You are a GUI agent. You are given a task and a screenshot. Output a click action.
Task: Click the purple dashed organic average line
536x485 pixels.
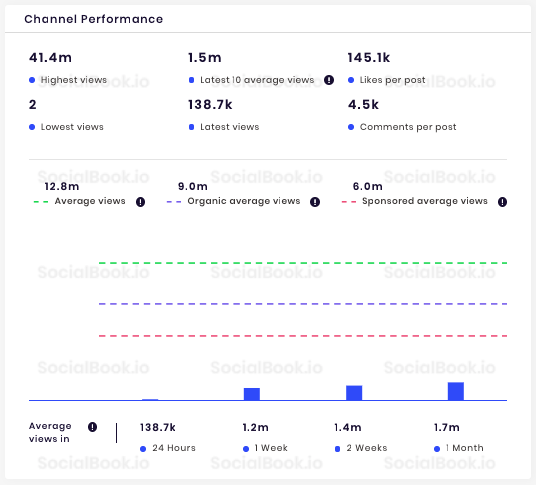(x=303, y=304)
